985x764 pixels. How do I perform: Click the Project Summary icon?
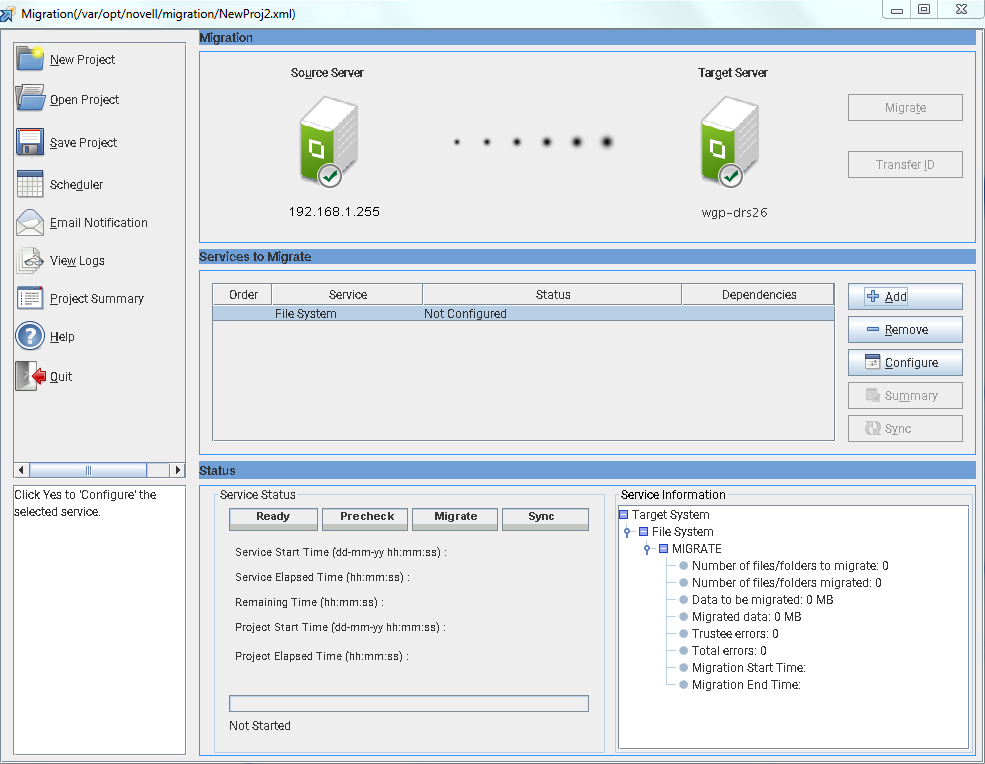(x=30, y=298)
